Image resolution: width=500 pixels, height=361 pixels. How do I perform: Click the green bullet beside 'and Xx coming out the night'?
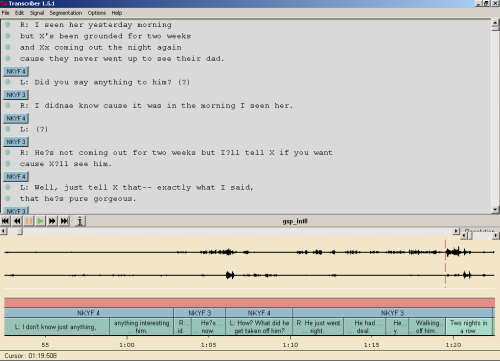pyautogui.click(x=8, y=47)
